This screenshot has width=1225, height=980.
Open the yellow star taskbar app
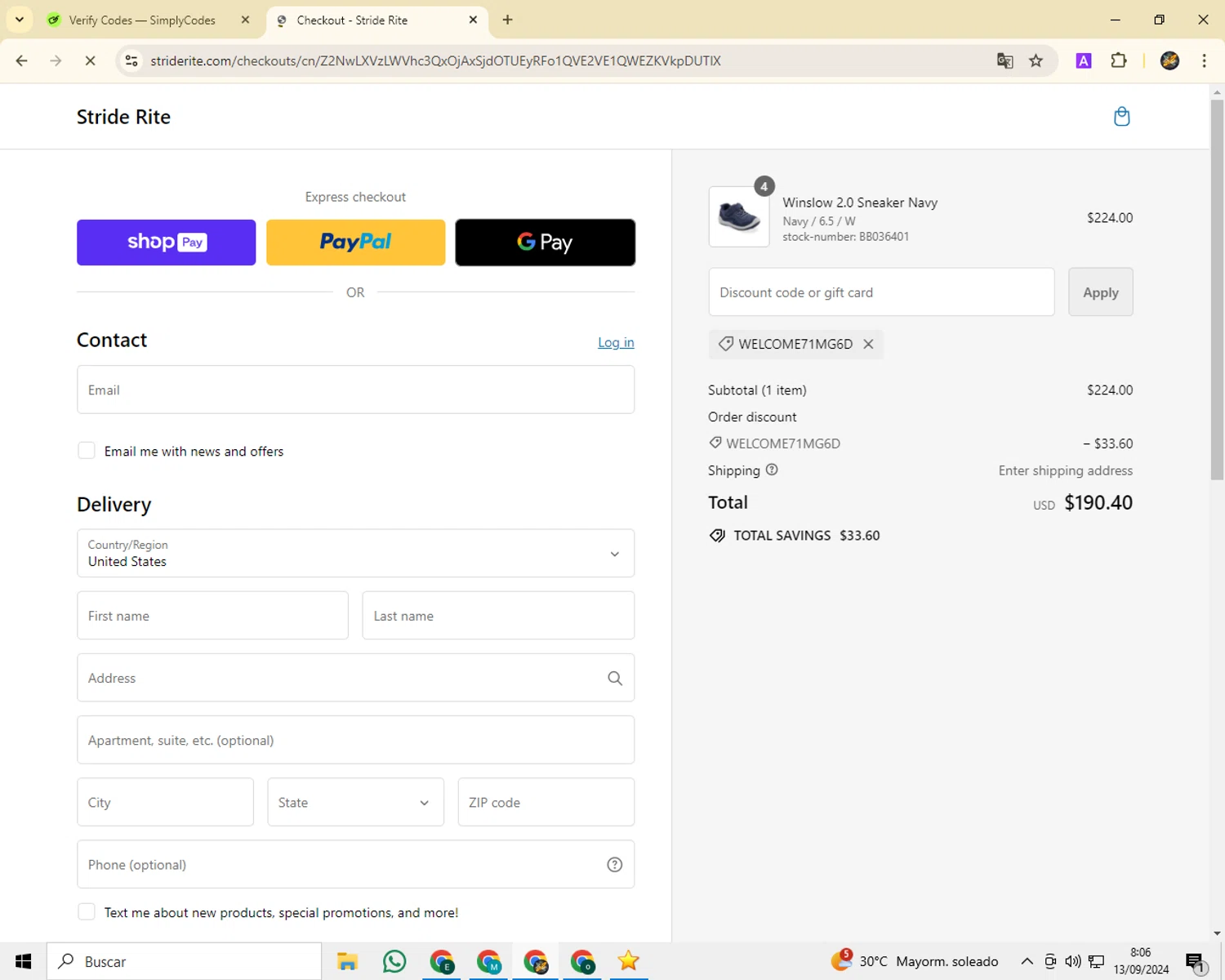[x=628, y=961]
